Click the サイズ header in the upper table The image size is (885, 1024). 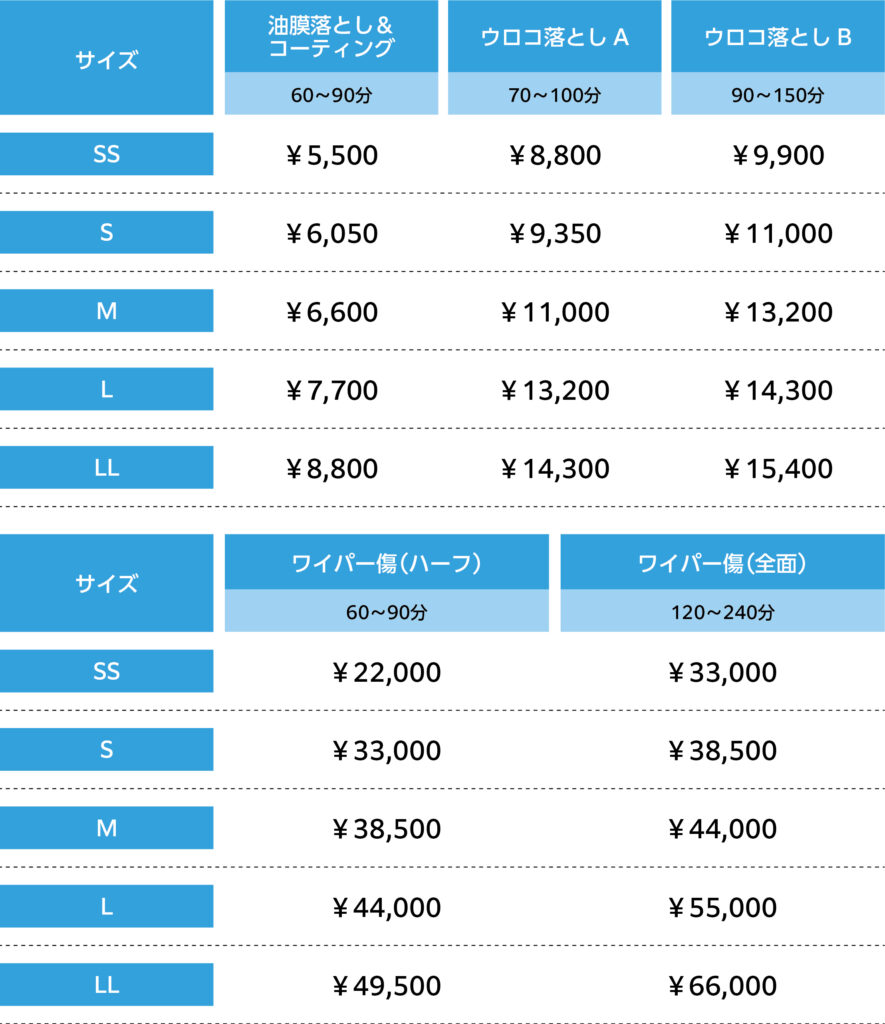pyautogui.click(x=106, y=59)
